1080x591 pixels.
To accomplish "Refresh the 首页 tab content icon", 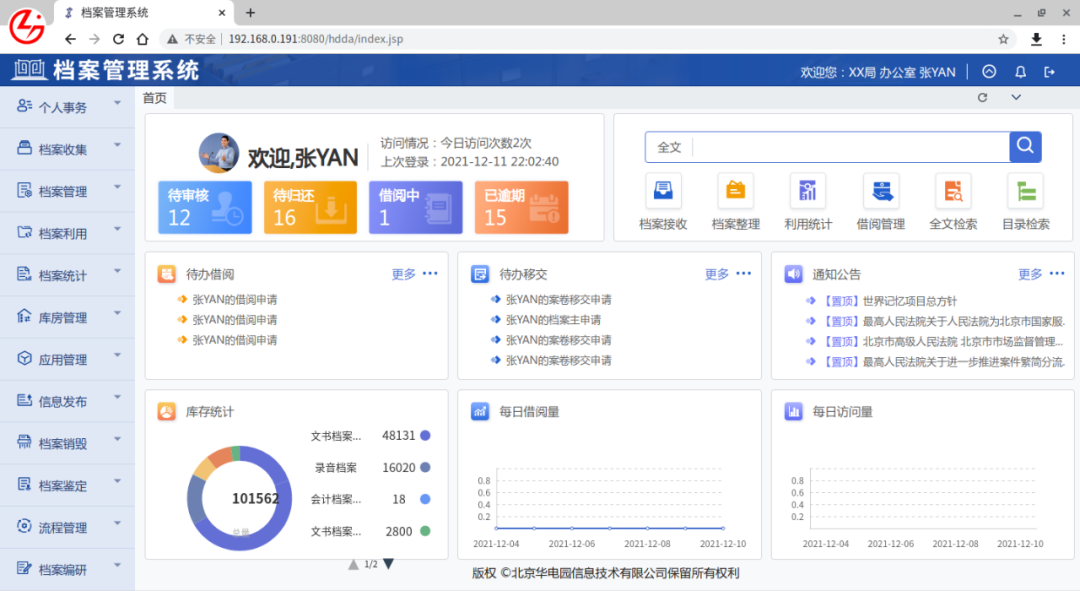I will (983, 98).
